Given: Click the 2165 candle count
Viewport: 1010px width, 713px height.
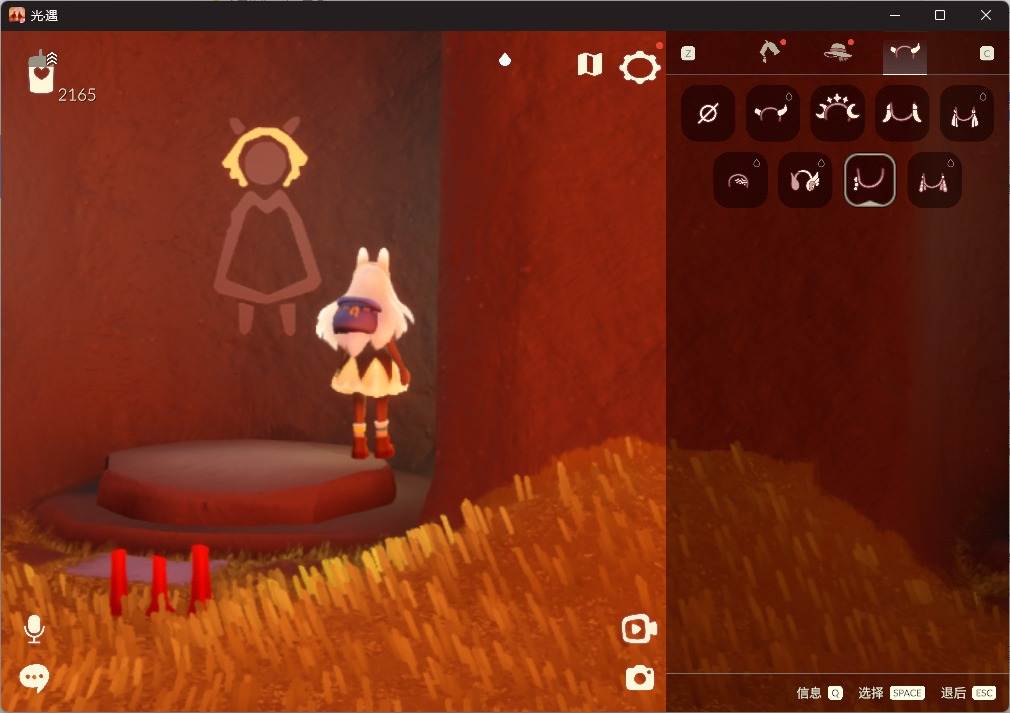Looking at the screenshot, I should (x=77, y=95).
